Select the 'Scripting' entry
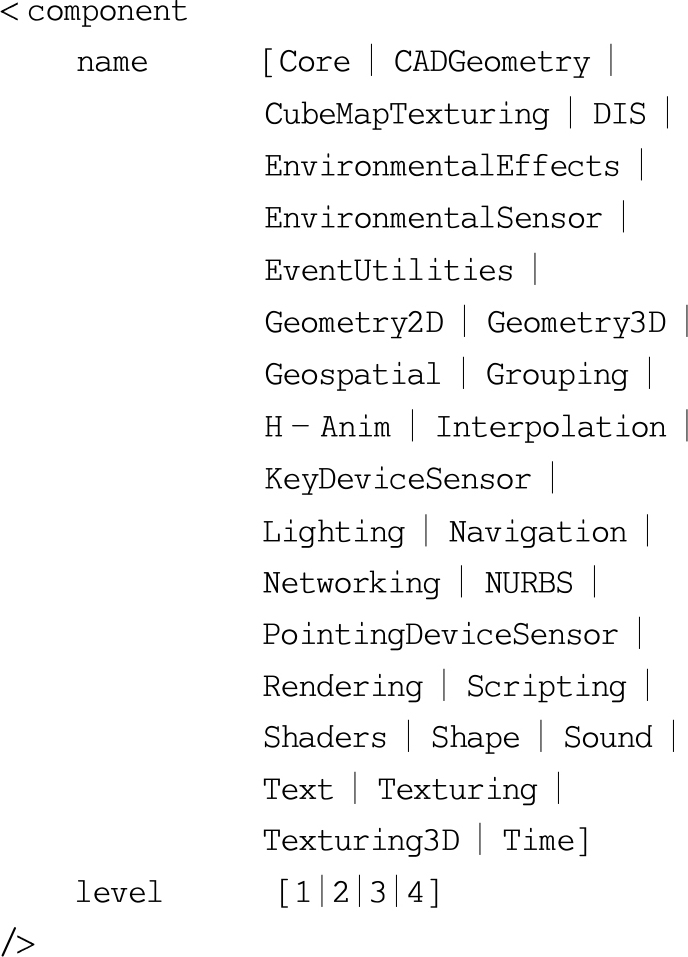The width and height of the screenshot is (688, 957). pos(546,687)
